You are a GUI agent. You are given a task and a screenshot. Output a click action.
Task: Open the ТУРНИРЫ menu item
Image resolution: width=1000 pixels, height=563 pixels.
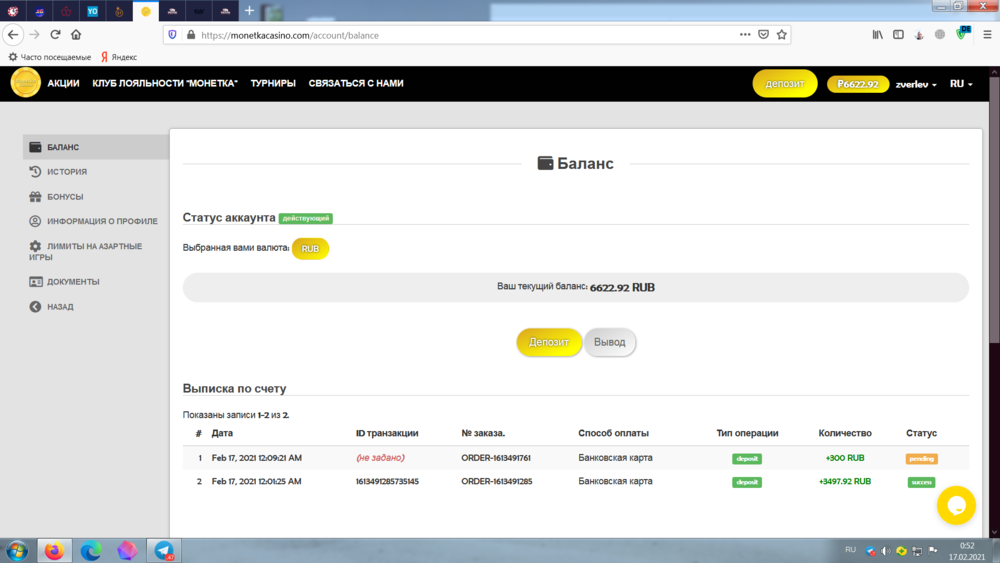click(273, 83)
